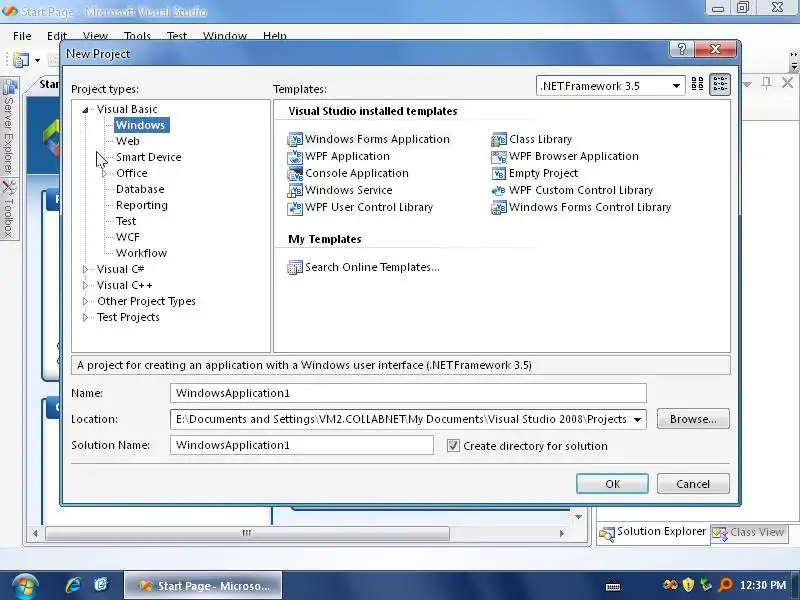Select the WPF Application template icon
This screenshot has height=600, width=800.
(295, 157)
